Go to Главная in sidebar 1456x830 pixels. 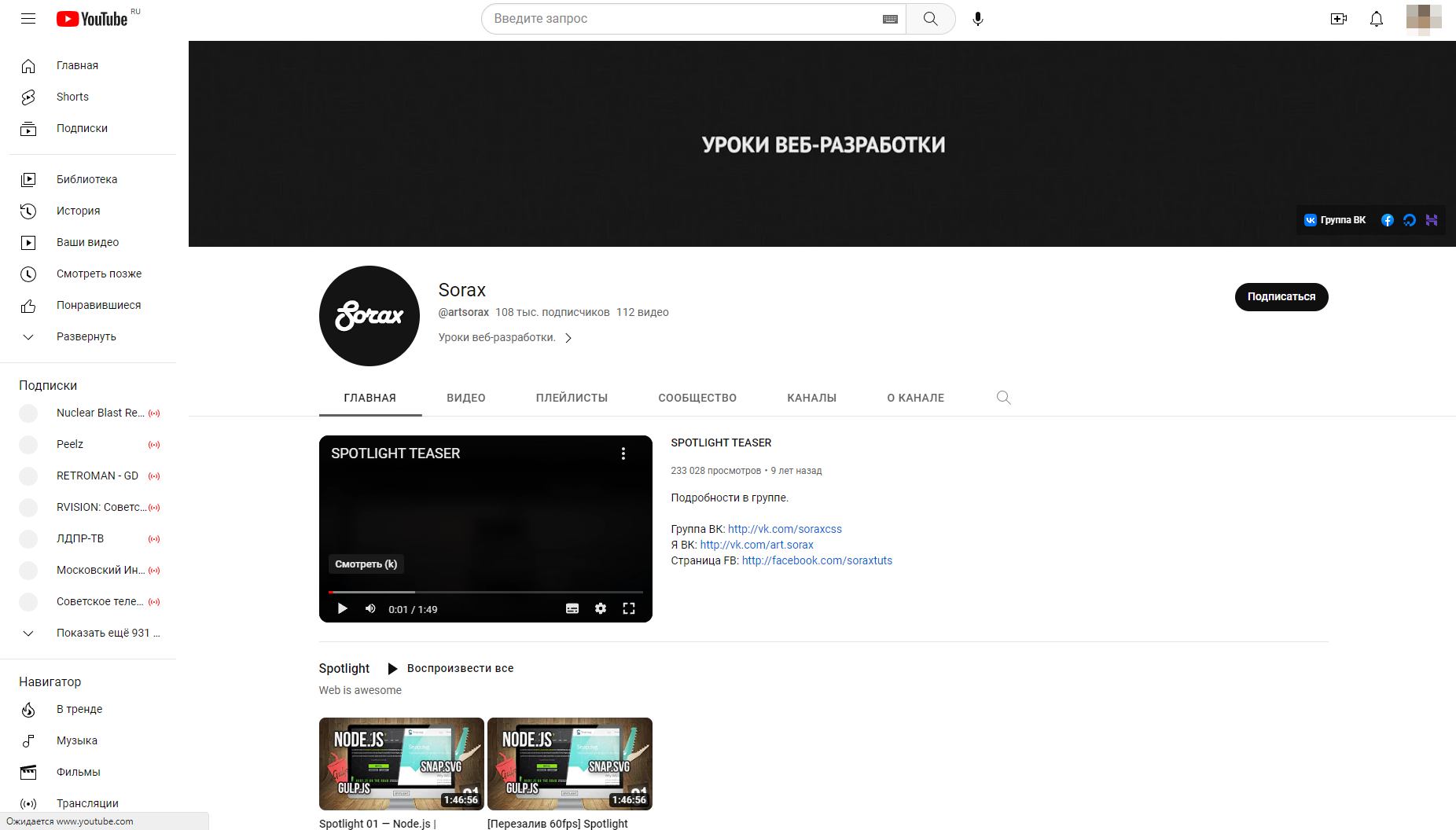(88, 65)
